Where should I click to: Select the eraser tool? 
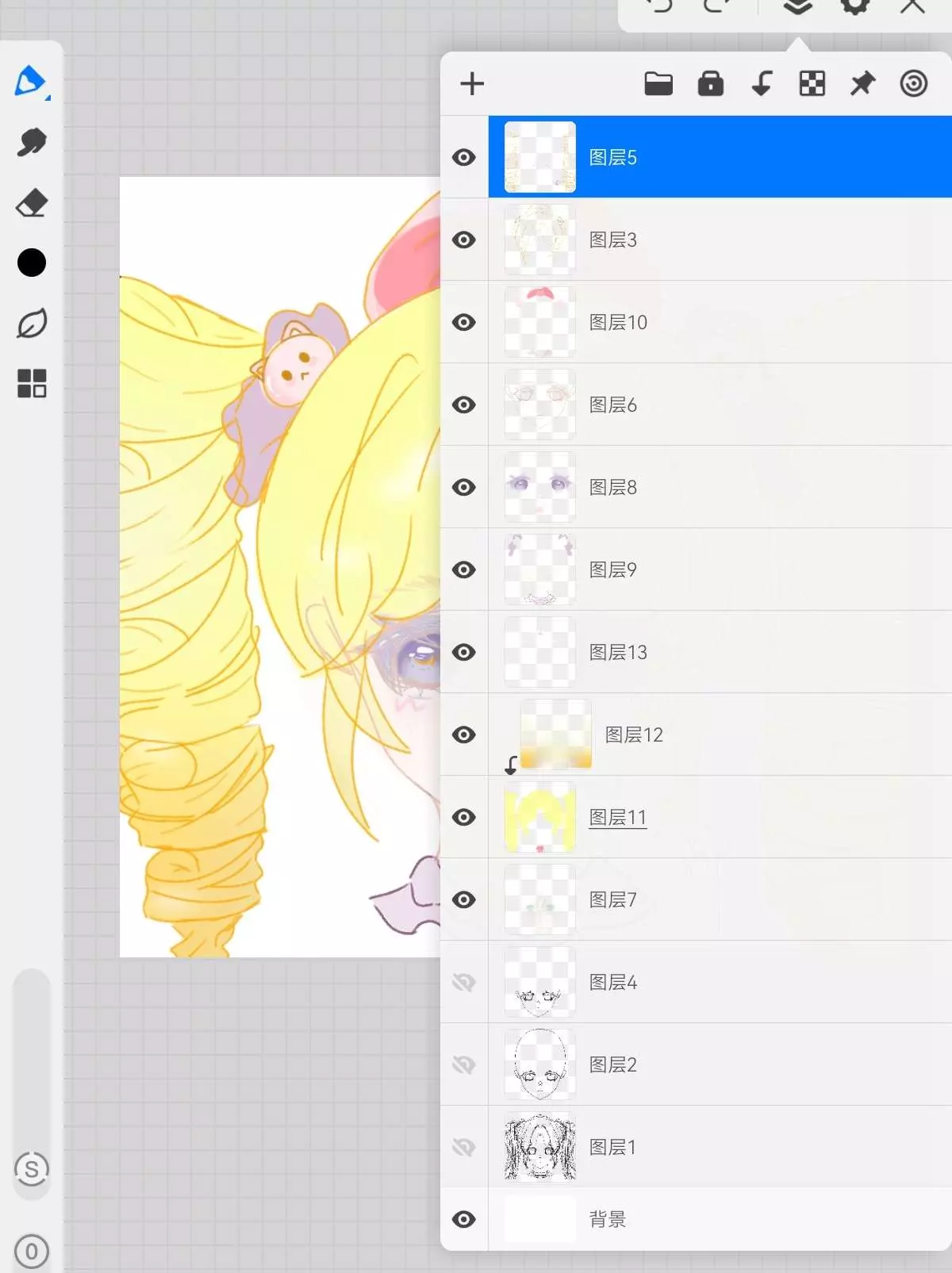pos(32,203)
